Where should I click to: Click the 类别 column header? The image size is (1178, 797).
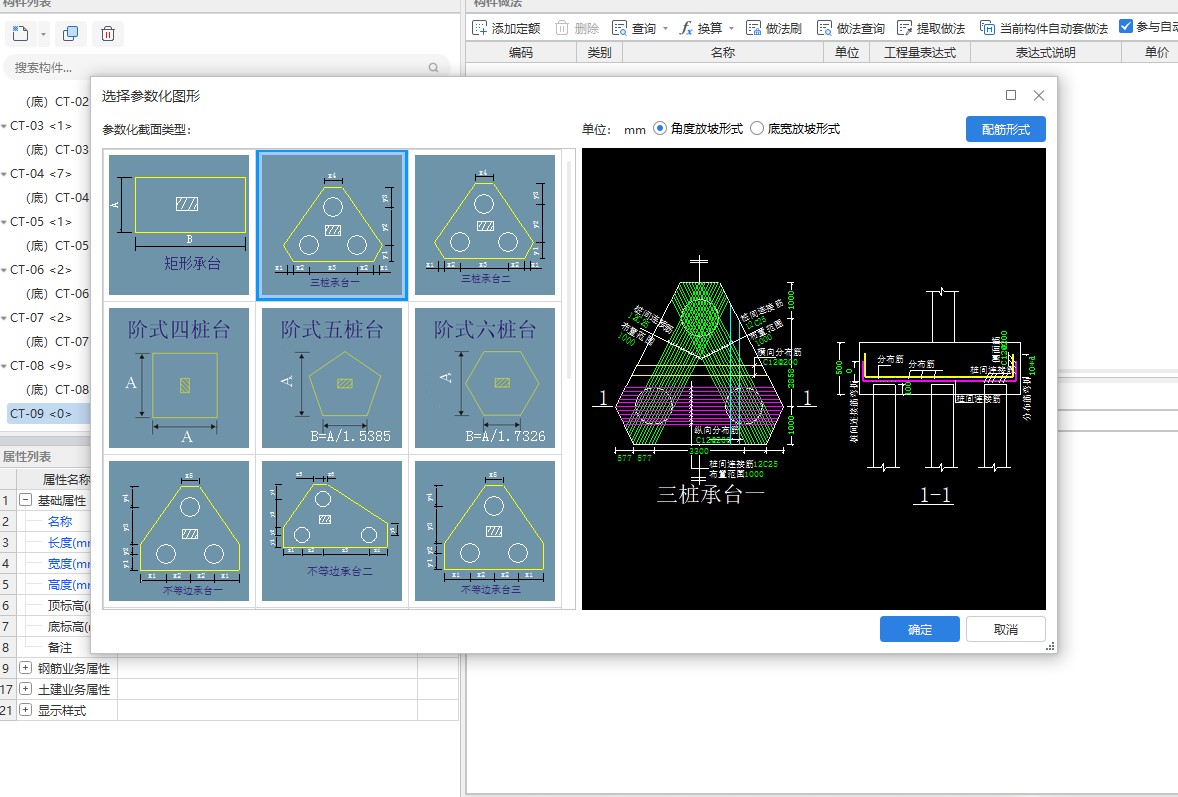(x=600, y=53)
